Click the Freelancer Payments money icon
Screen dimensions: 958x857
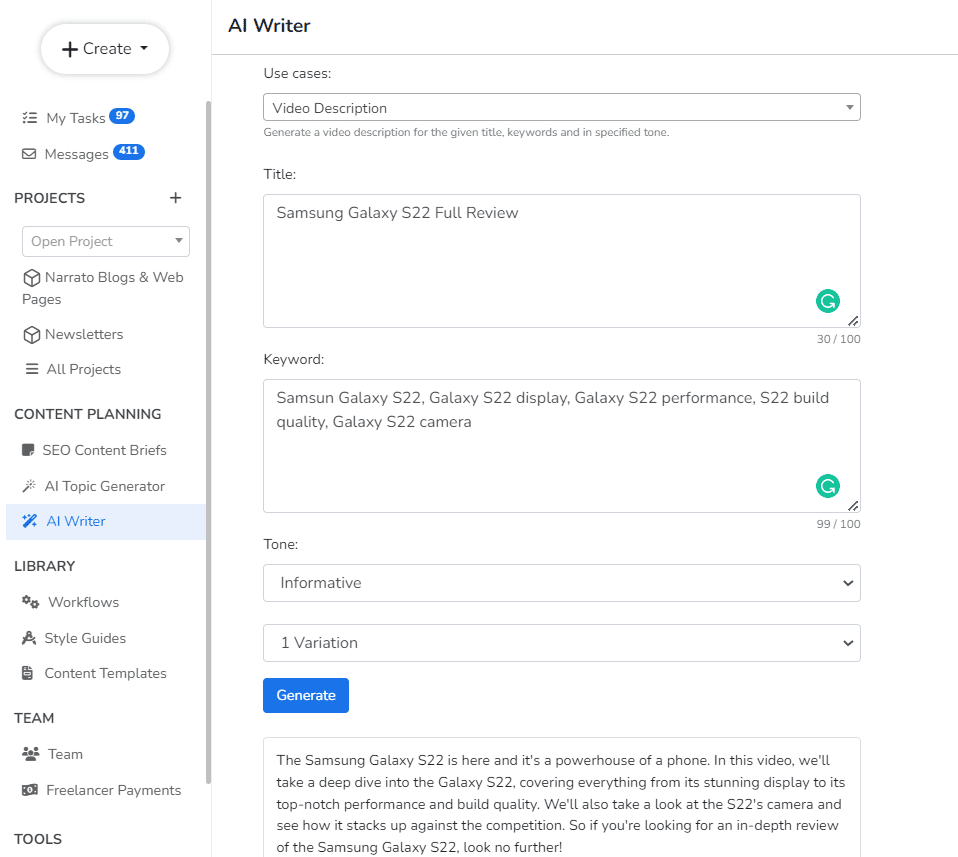[x=29, y=790]
